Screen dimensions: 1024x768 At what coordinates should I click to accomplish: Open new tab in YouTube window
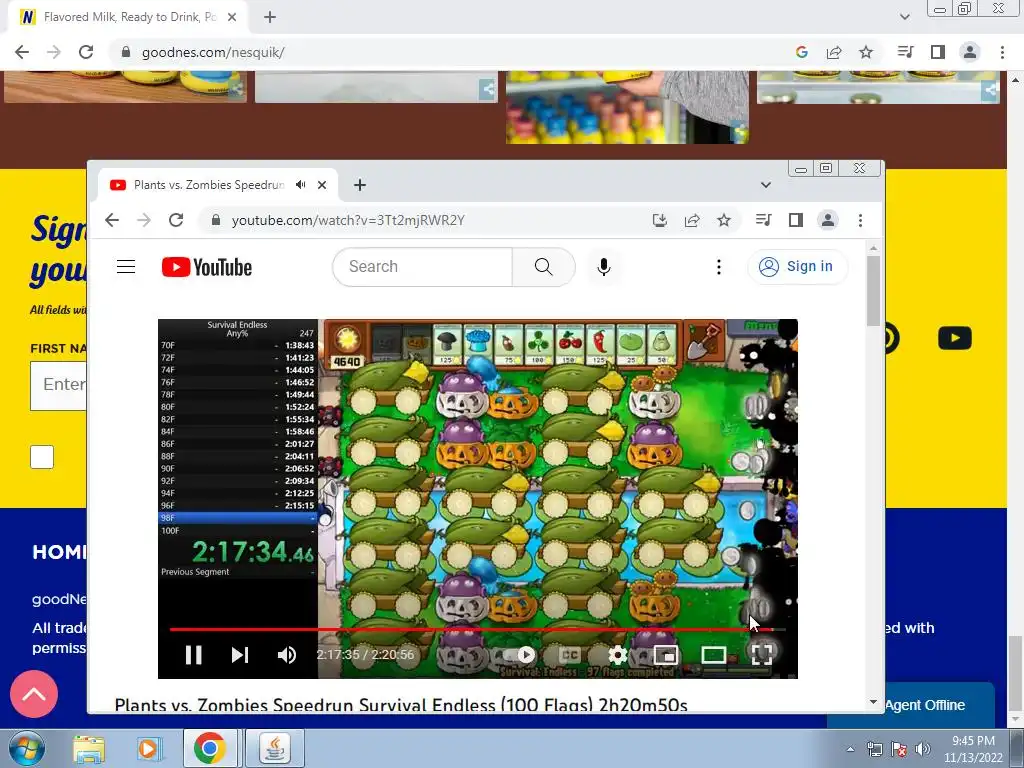click(x=360, y=185)
